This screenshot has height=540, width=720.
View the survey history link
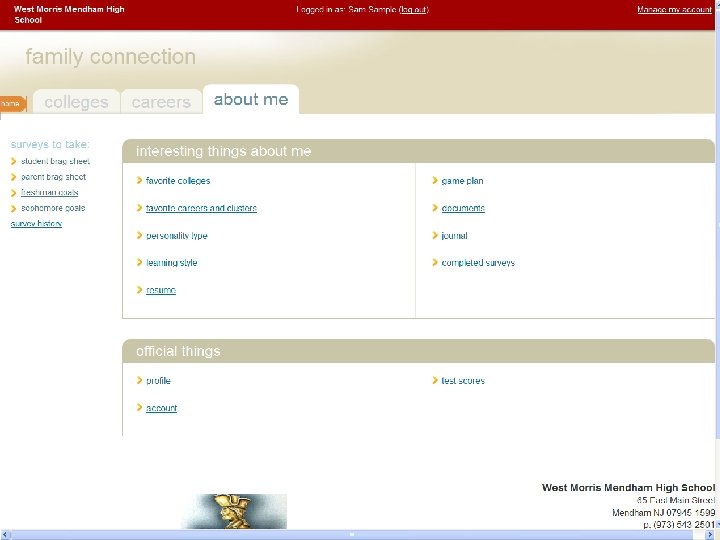click(36, 224)
